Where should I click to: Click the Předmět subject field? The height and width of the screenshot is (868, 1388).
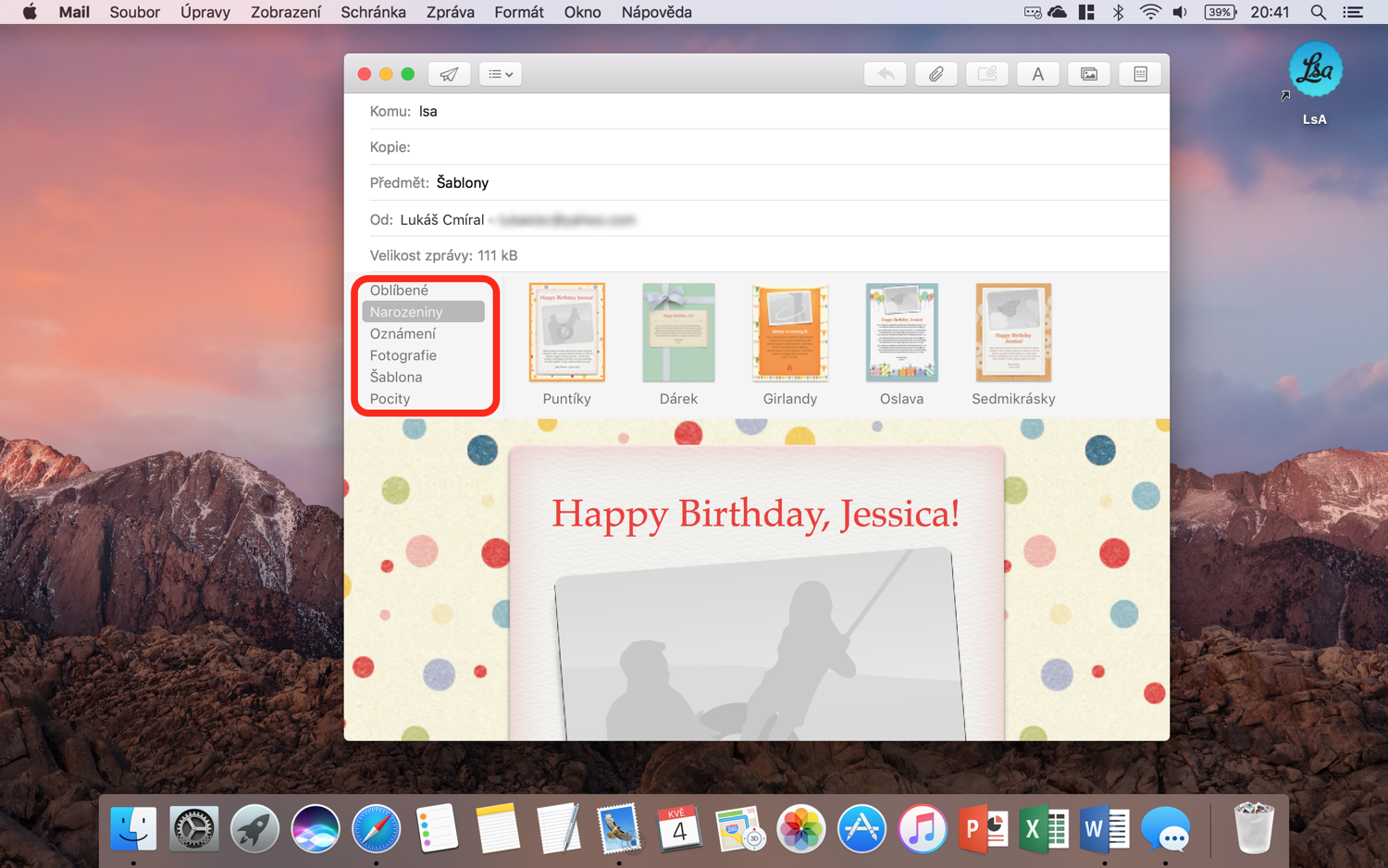tap(787, 183)
